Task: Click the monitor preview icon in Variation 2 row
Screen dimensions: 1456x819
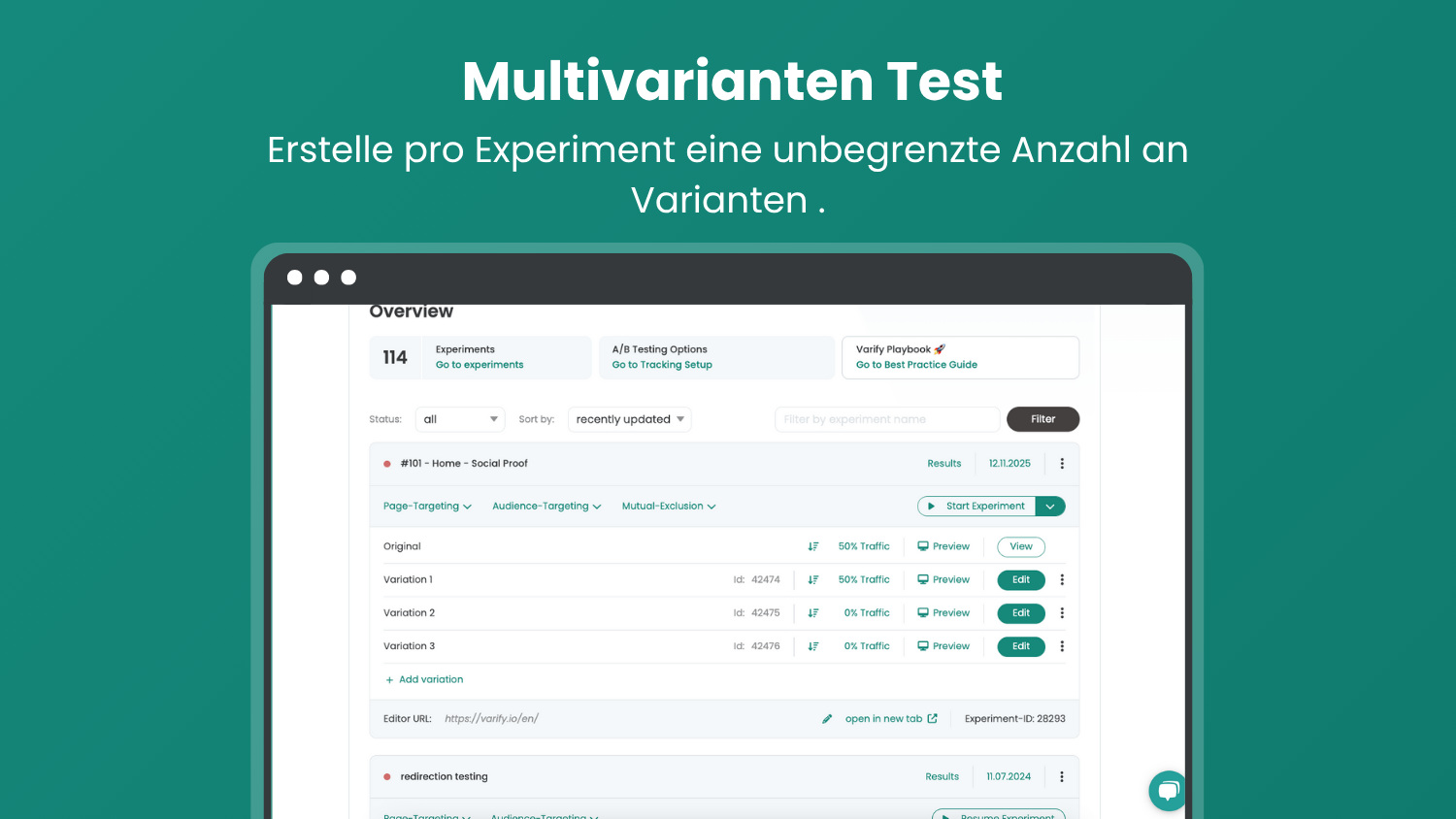Action: click(923, 612)
